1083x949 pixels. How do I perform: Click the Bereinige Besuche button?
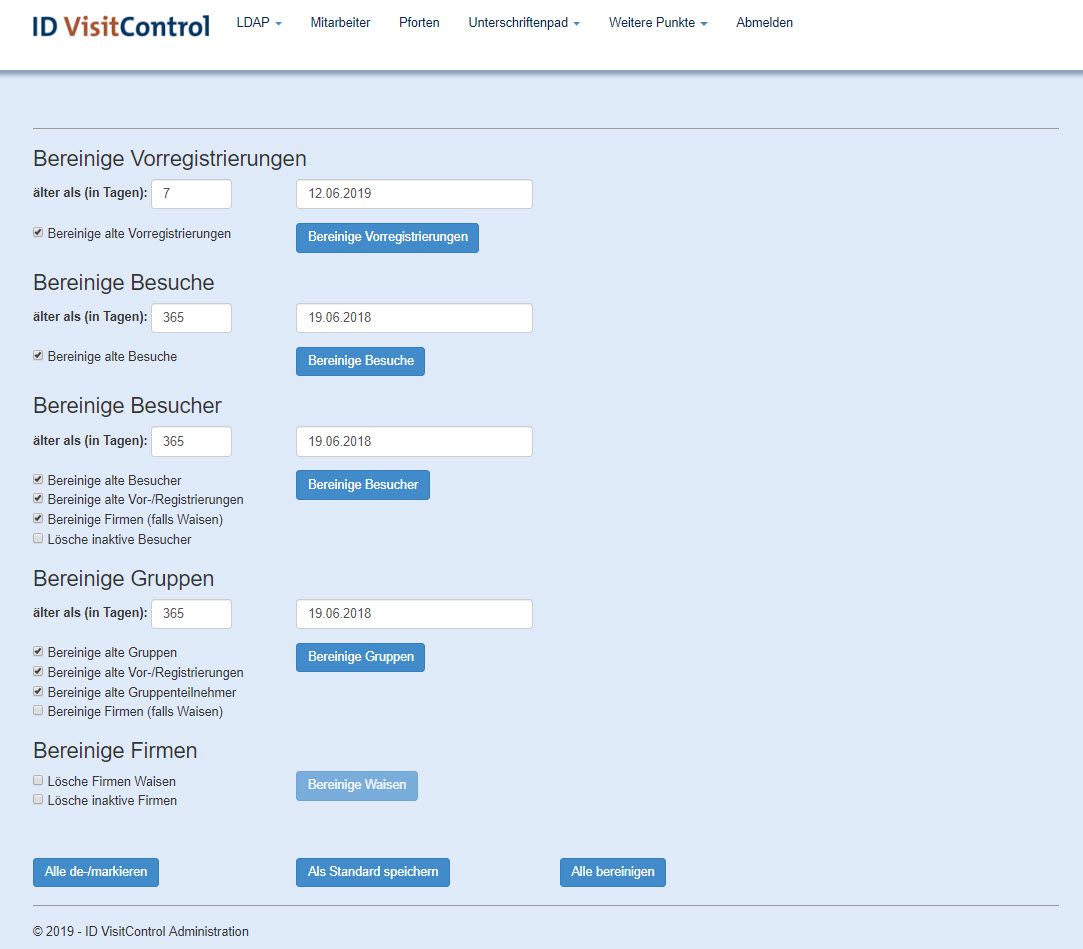(360, 361)
